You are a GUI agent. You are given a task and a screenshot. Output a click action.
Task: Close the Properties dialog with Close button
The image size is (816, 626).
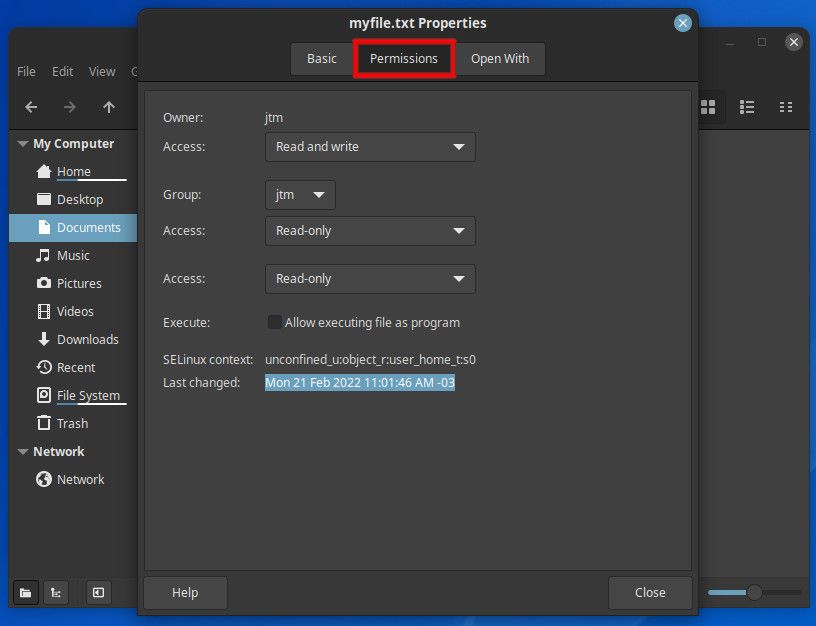point(650,592)
